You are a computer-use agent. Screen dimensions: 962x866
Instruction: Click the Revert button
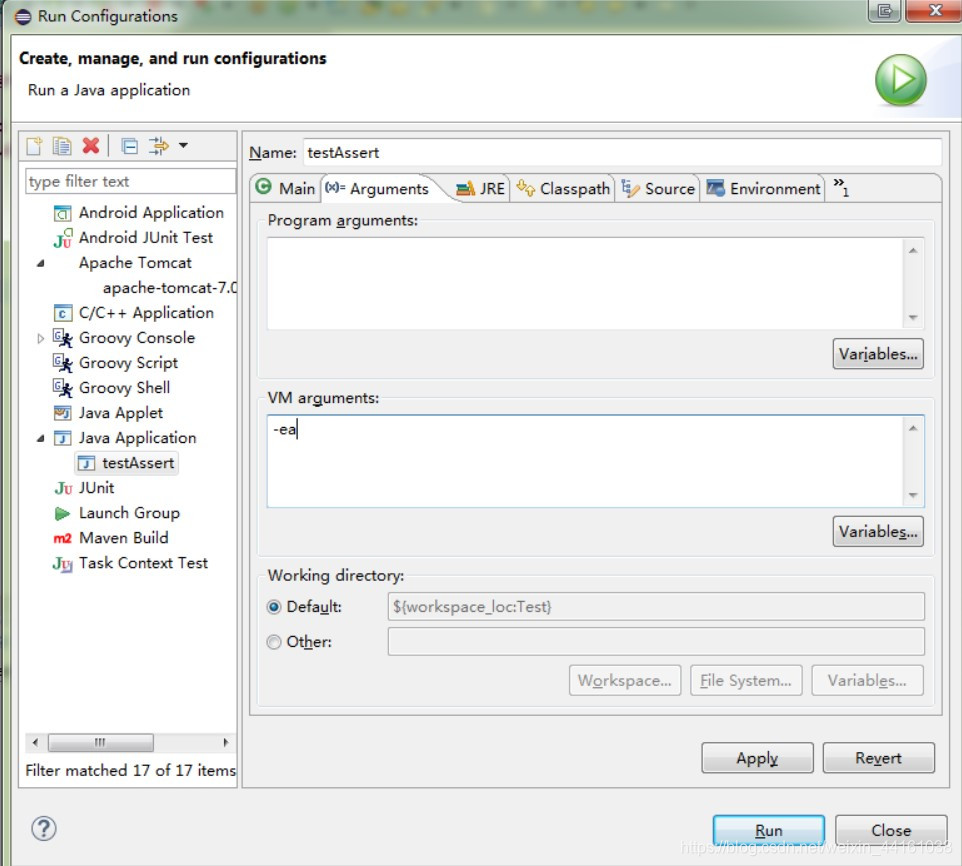pos(879,758)
